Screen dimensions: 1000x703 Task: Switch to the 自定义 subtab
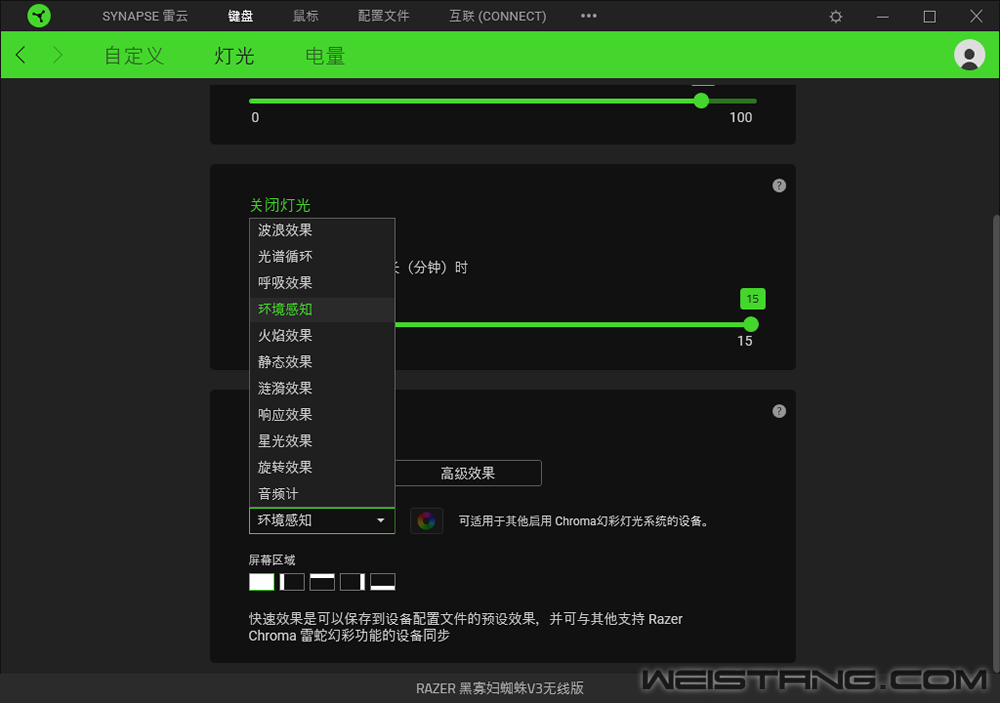click(x=134, y=56)
